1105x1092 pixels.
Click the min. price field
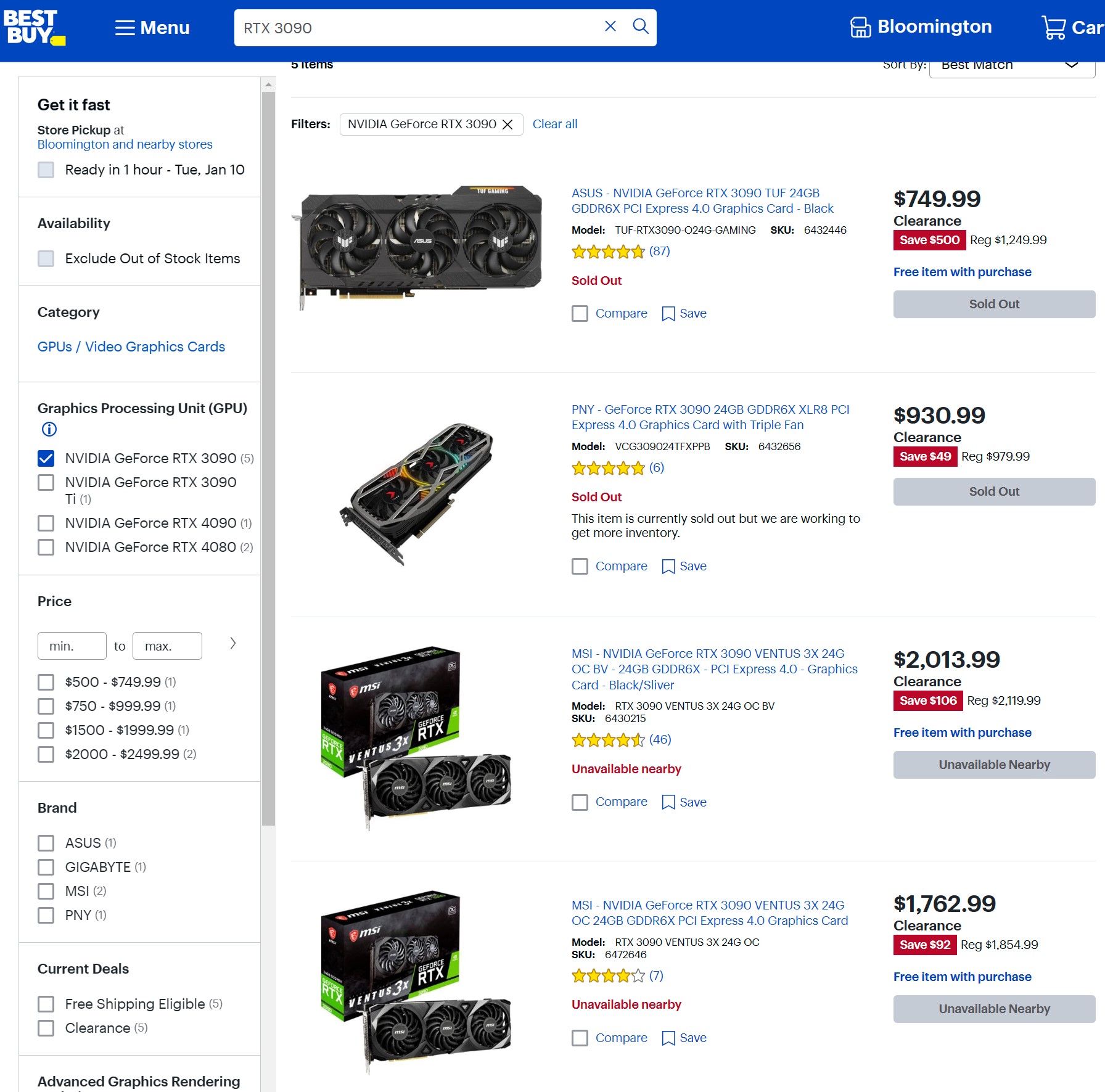[x=72, y=646]
